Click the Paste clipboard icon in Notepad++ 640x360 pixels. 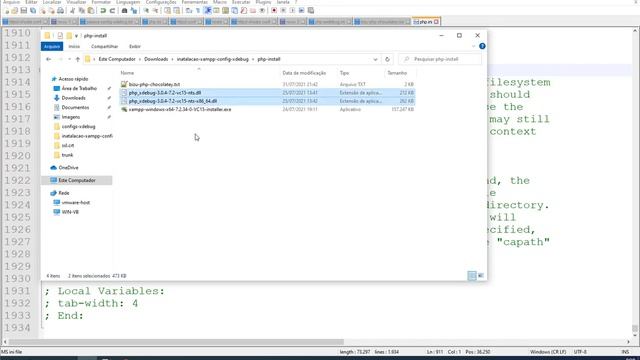(91, 11)
